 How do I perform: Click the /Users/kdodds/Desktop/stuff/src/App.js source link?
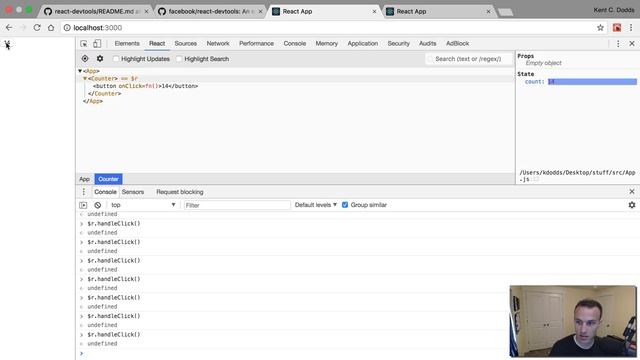[x=577, y=176]
